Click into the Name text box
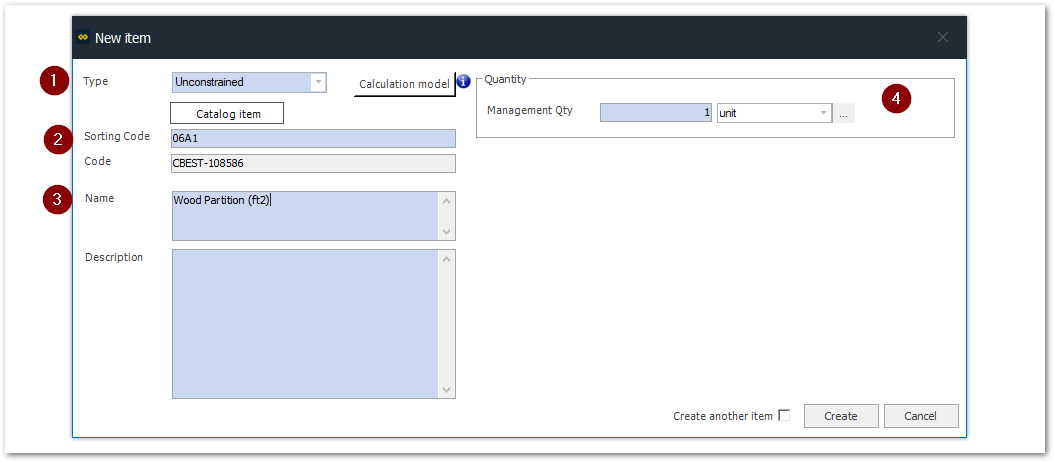The height and width of the screenshot is (462, 1054). click(x=305, y=216)
